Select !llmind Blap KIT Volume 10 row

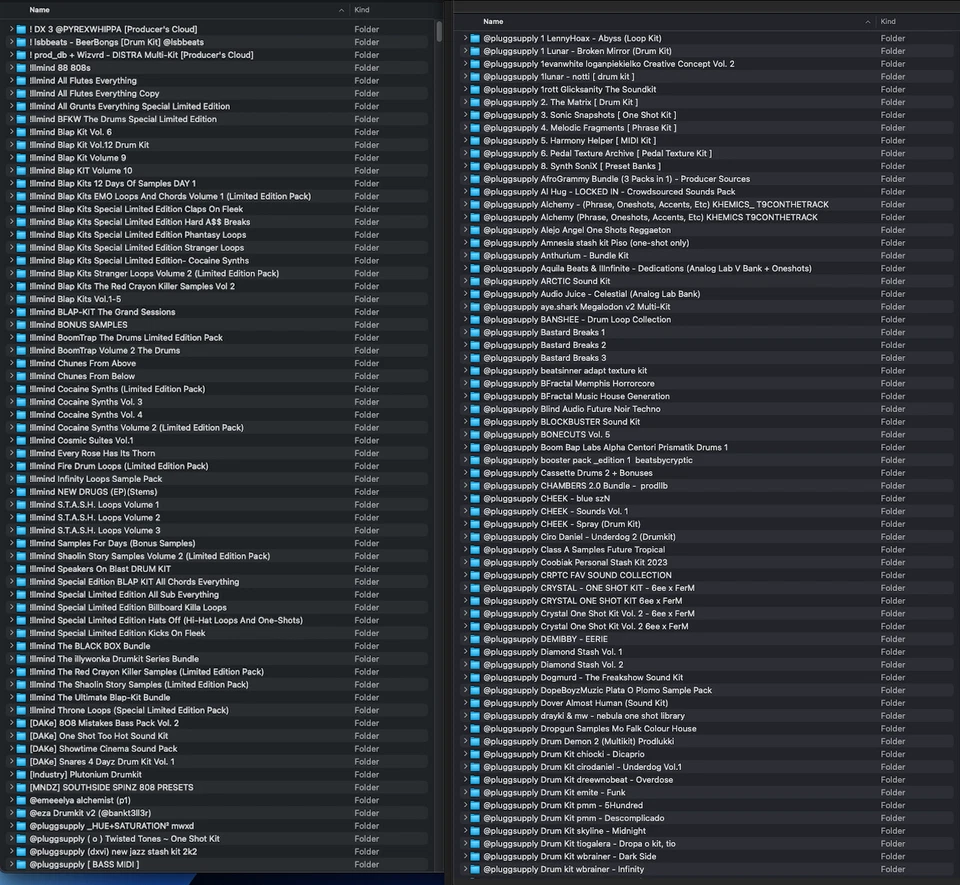click(x=218, y=171)
